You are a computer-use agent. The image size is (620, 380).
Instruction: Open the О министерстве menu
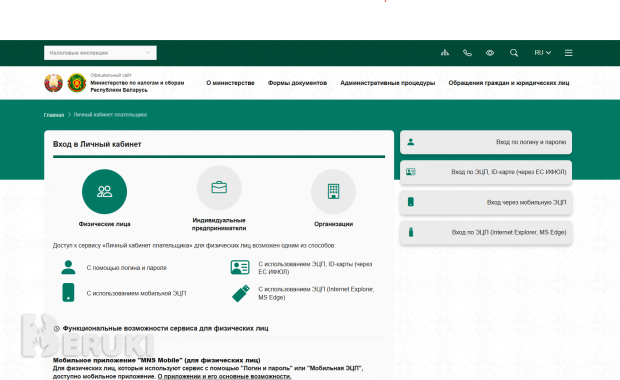(230, 83)
